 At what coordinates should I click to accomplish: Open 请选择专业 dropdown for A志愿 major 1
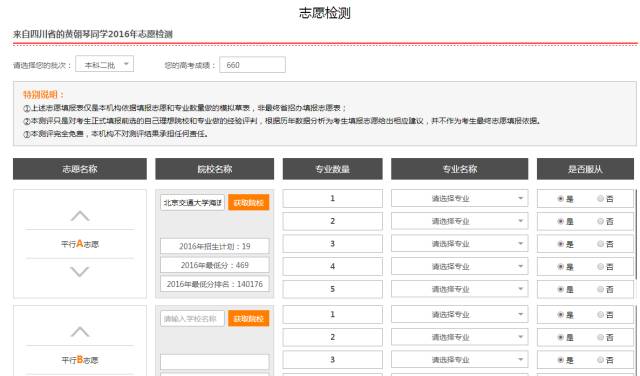point(460,198)
